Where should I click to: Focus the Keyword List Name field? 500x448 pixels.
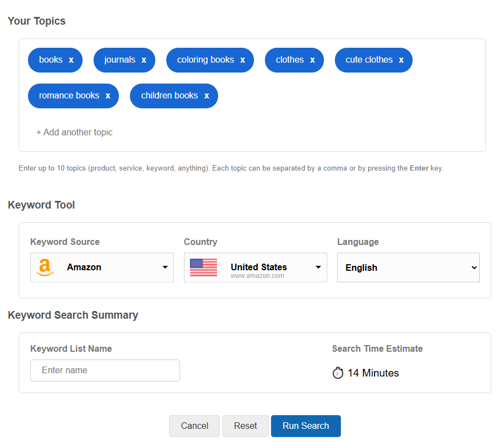click(105, 370)
